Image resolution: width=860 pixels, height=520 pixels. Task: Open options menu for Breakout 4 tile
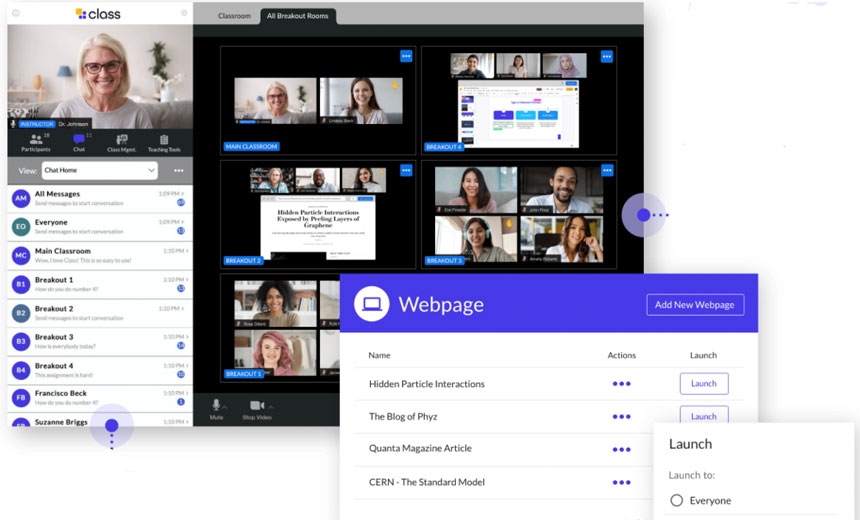click(x=607, y=56)
